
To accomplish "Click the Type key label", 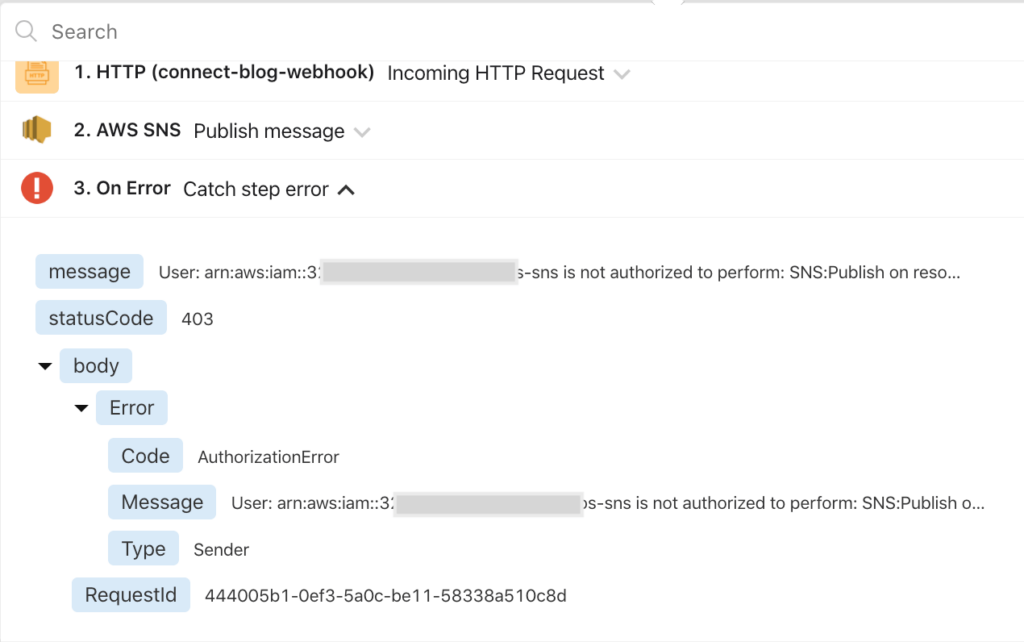I will [x=143, y=548].
